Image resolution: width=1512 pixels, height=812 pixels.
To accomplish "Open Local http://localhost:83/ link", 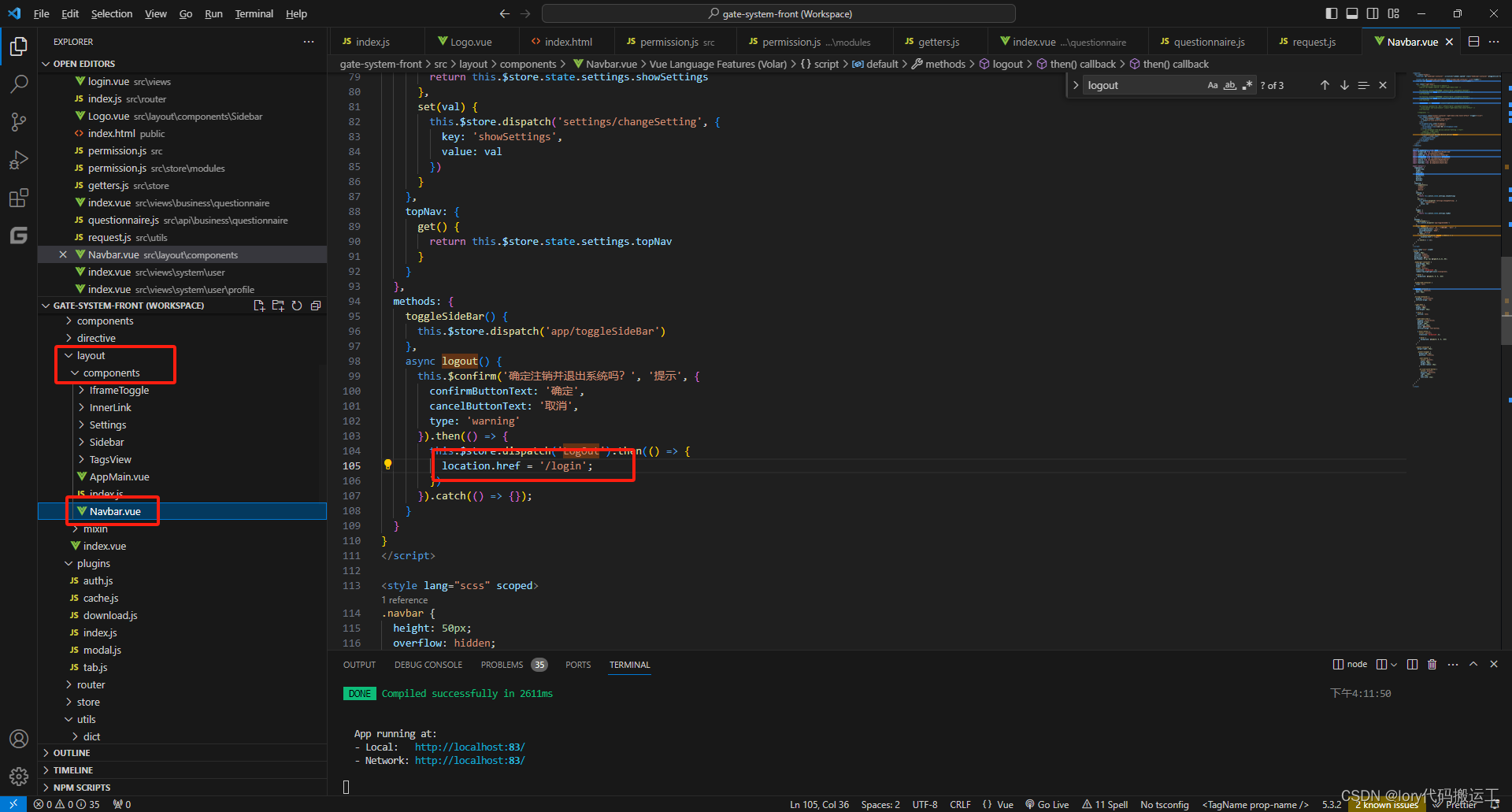I will click(469, 747).
